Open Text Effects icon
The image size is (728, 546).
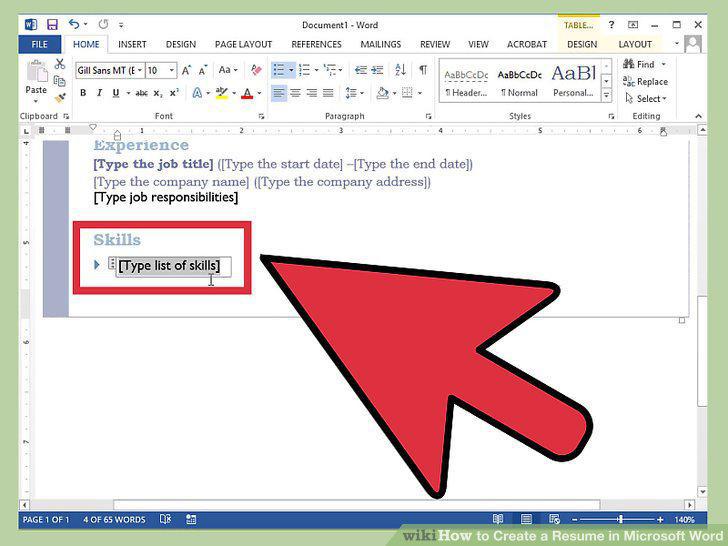(x=197, y=93)
